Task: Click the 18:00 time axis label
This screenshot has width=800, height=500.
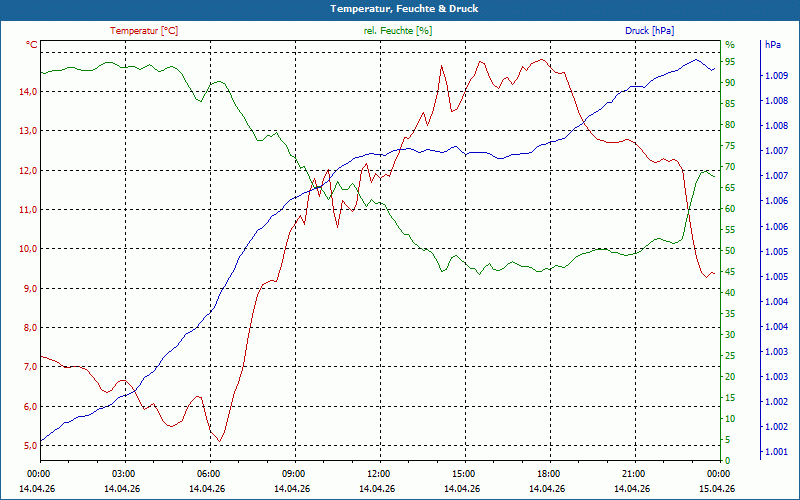Action: pos(547,474)
